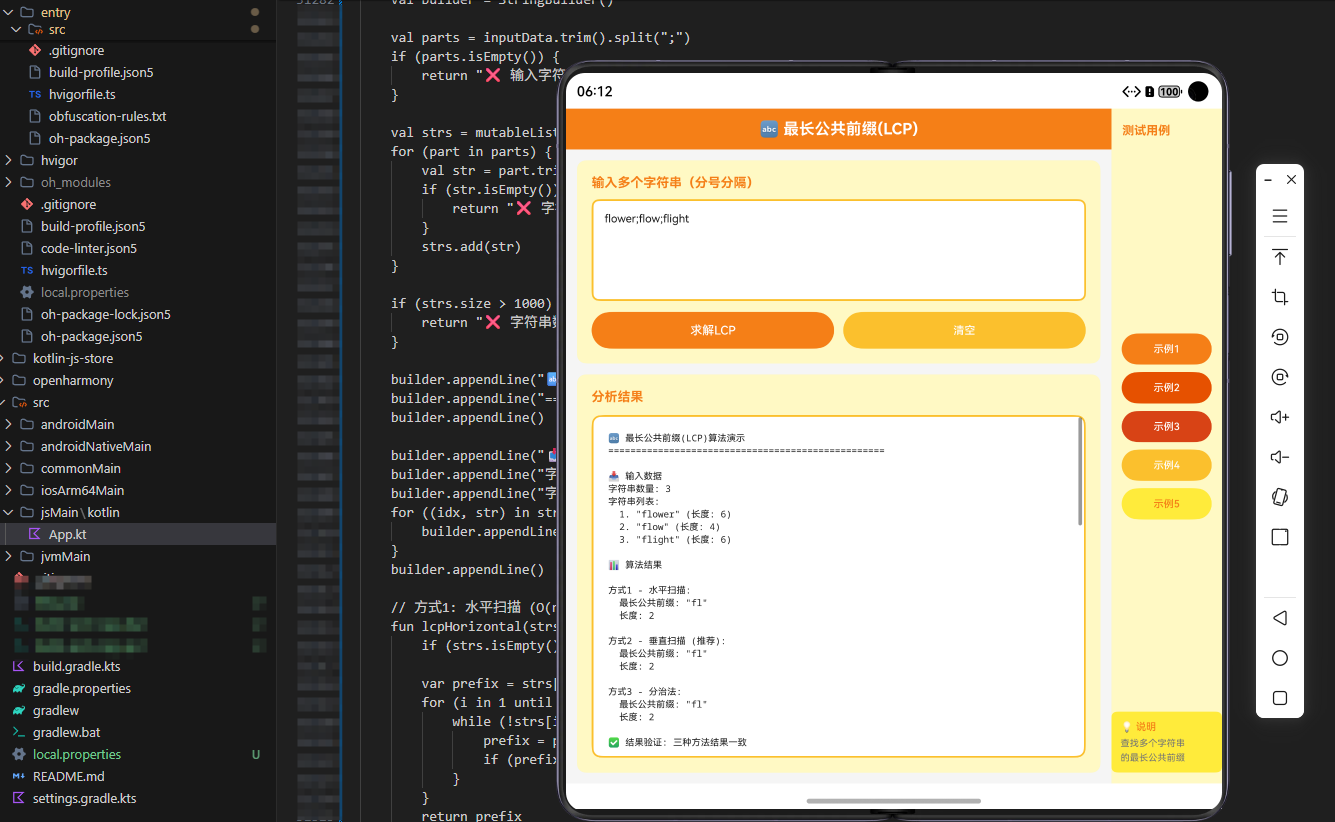Screen dimensions: 1335x822
Task: Click the 测试用例 heading in the app
Action: click(1146, 130)
